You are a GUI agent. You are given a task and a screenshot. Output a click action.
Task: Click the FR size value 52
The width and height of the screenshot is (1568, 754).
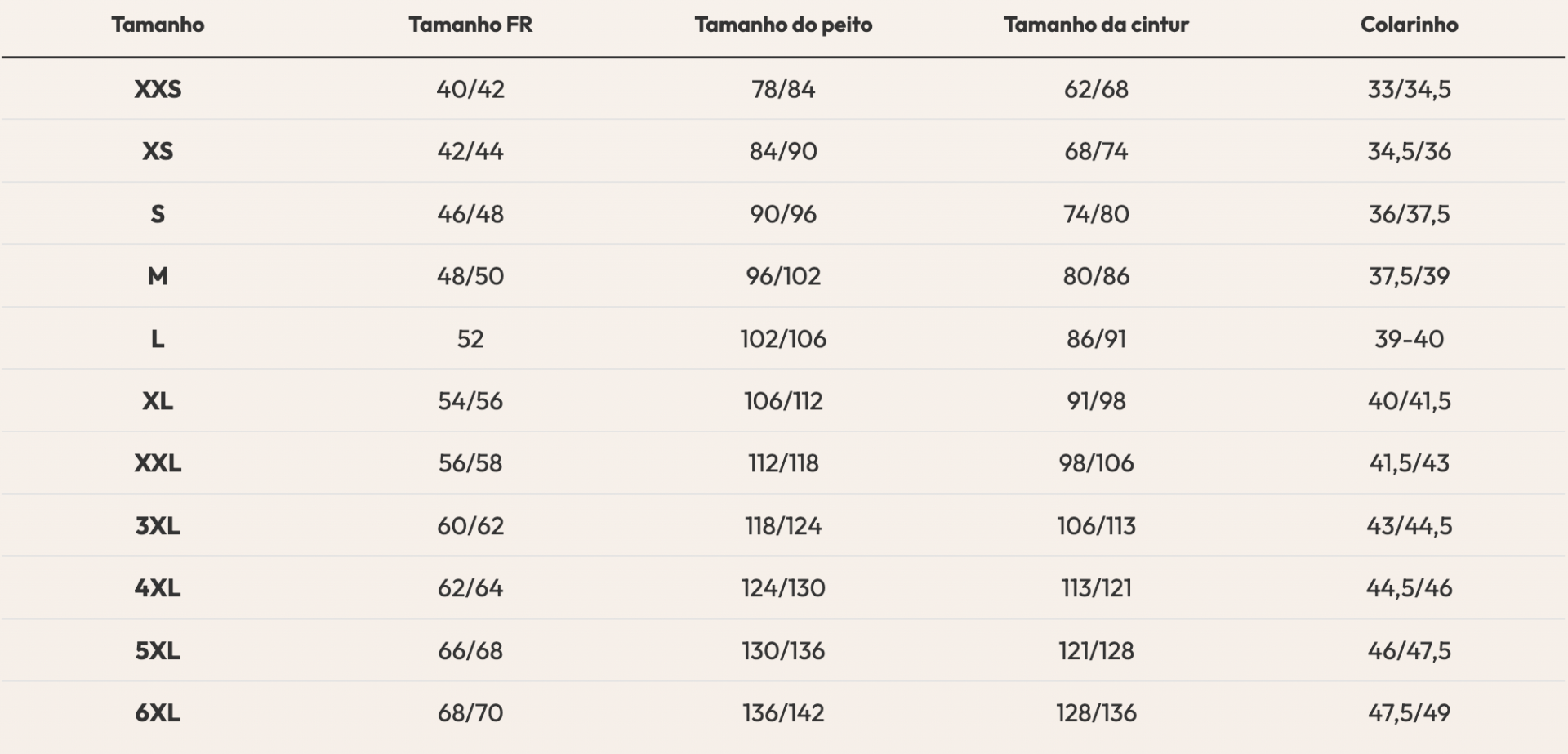pyautogui.click(x=470, y=339)
